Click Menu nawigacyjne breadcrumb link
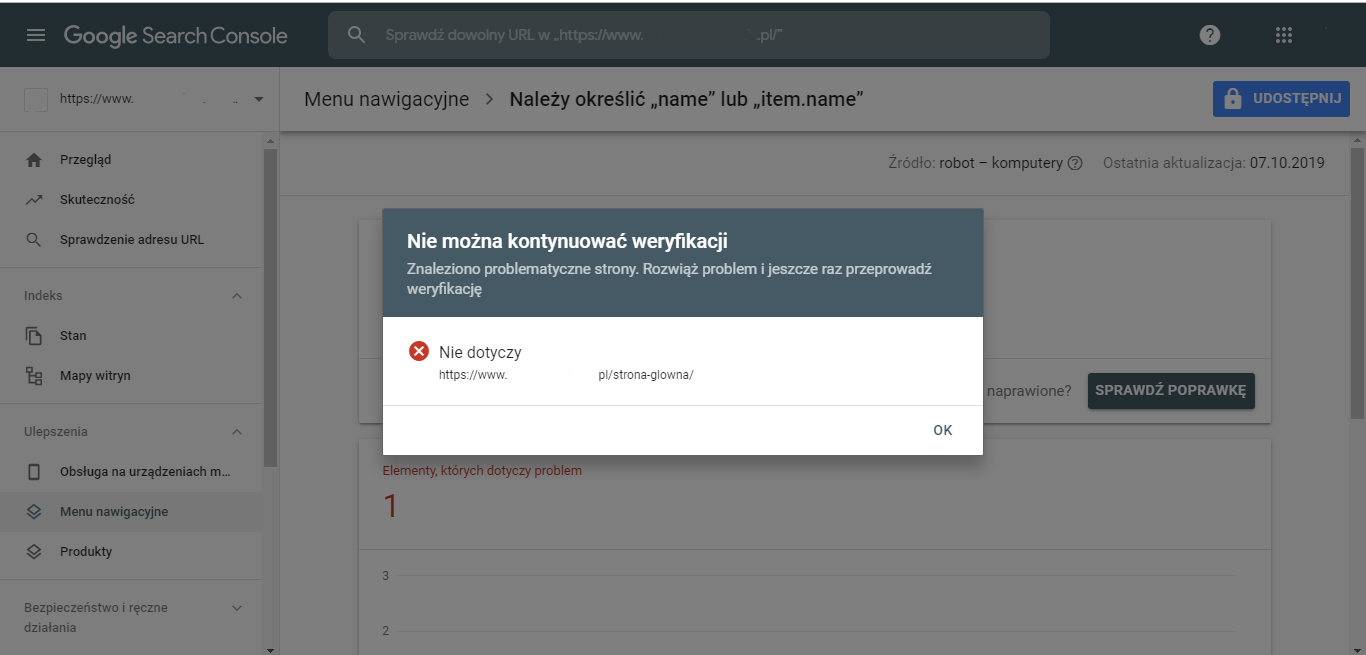The width and height of the screenshot is (1366, 655). click(x=387, y=99)
